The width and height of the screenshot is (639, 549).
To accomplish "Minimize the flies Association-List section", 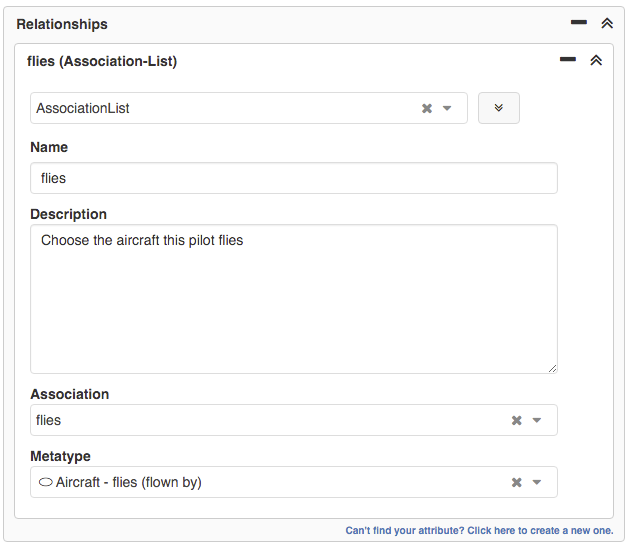I will 568,60.
